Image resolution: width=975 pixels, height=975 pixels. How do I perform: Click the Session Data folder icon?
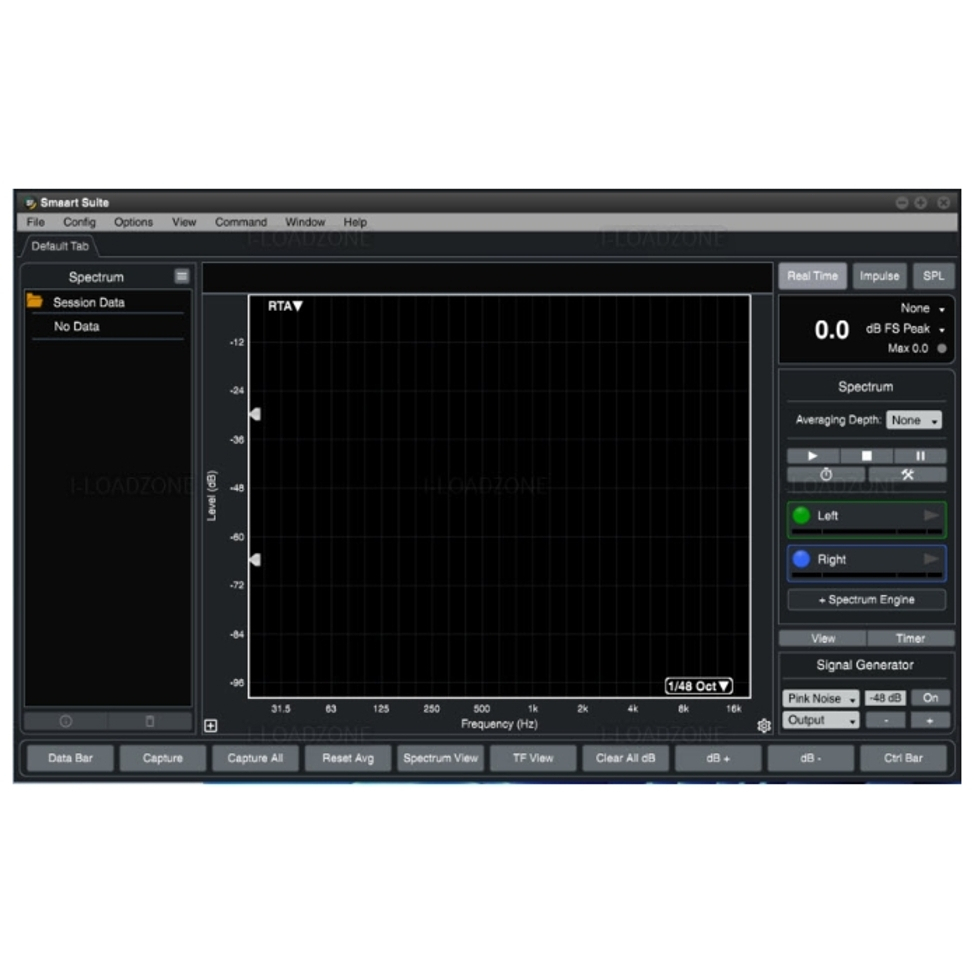pos(35,302)
